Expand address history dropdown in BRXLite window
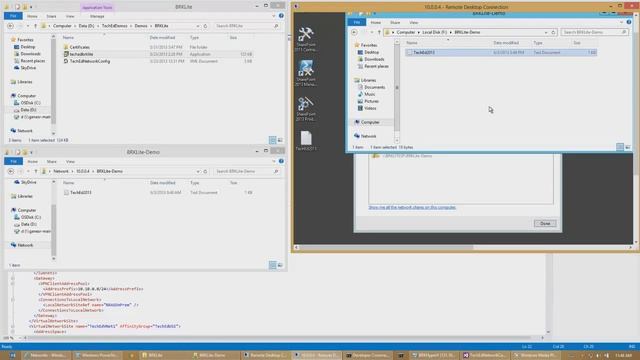 click(198, 26)
